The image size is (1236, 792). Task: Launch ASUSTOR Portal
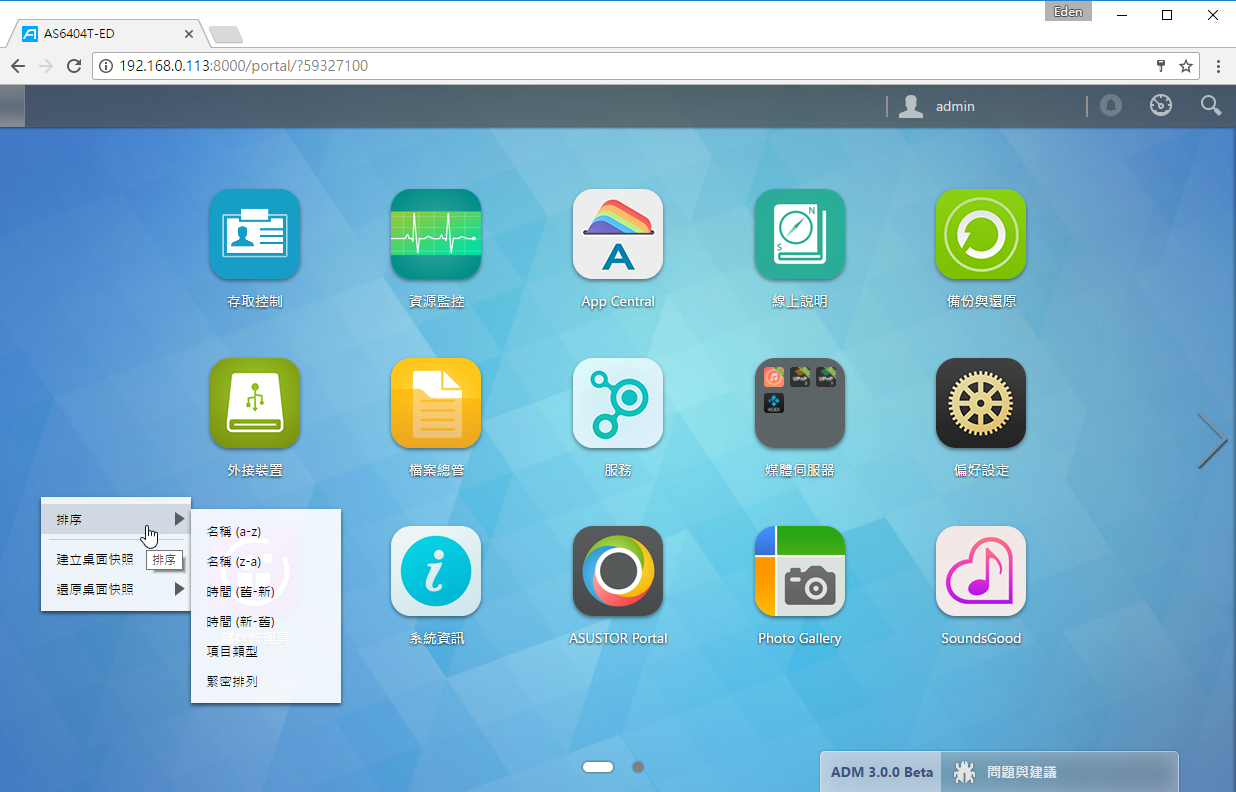618,571
